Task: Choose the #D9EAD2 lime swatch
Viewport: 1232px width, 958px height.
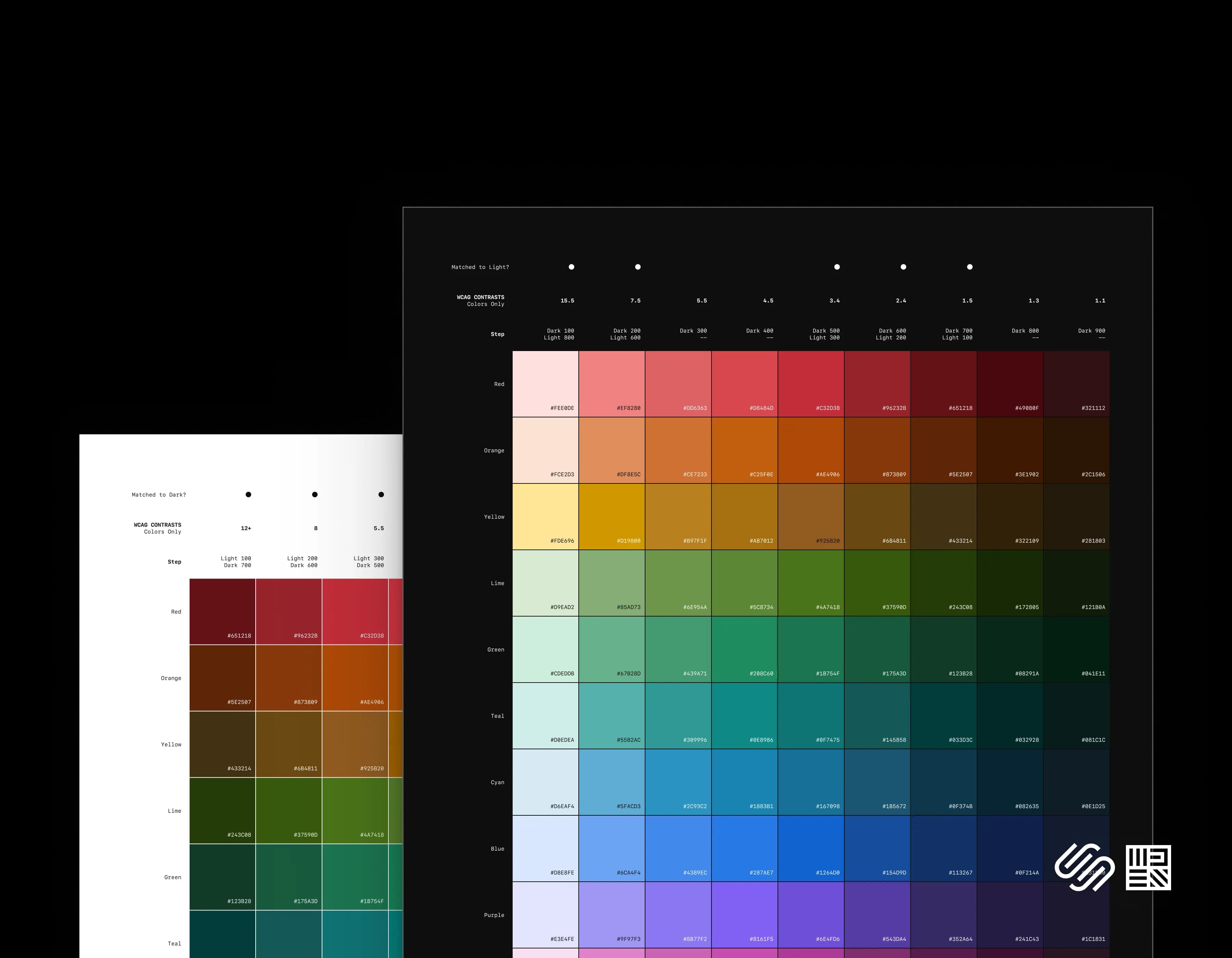Action: coord(546,583)
